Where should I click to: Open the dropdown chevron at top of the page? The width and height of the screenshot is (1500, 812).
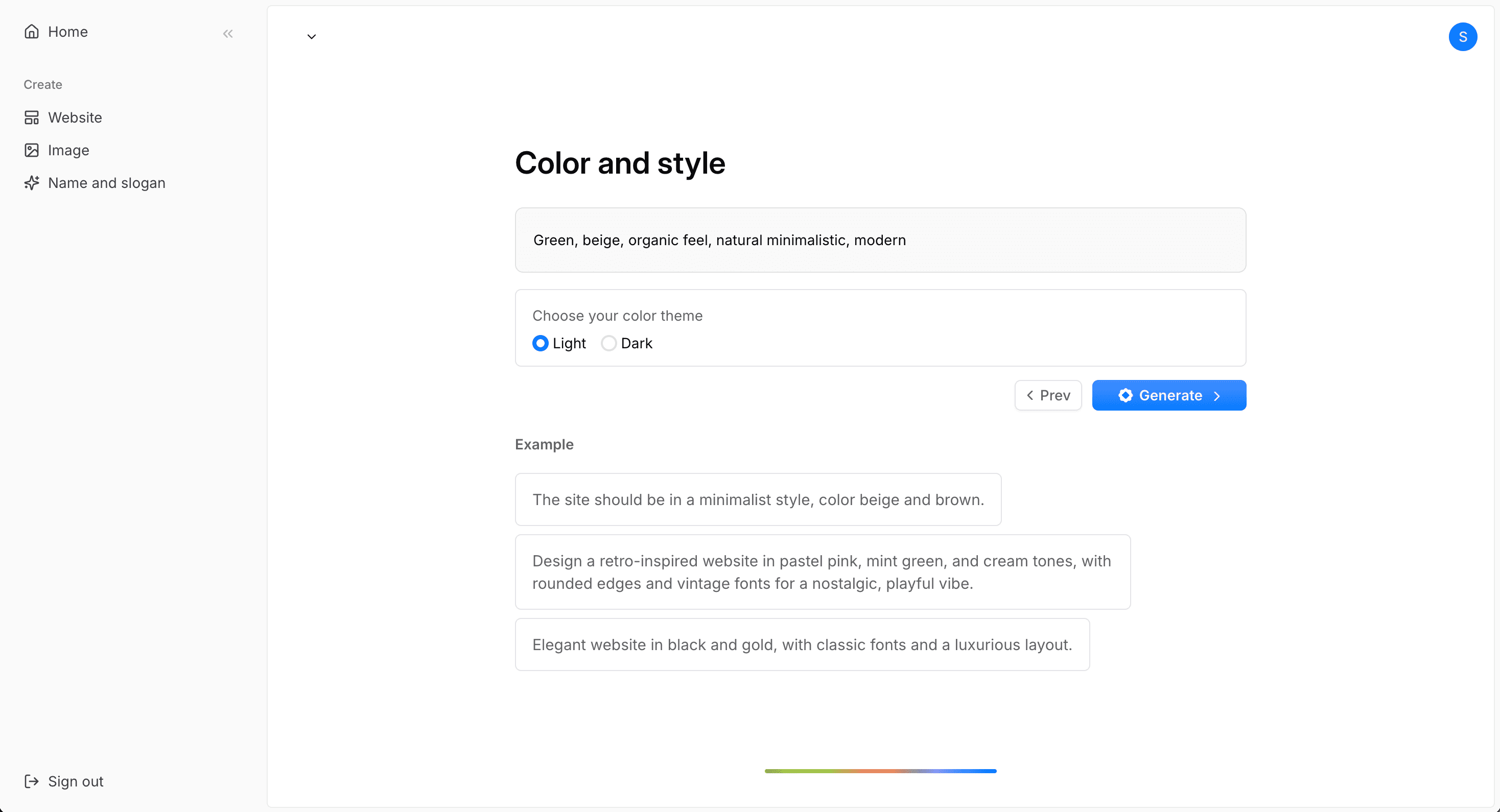[312, 36]
